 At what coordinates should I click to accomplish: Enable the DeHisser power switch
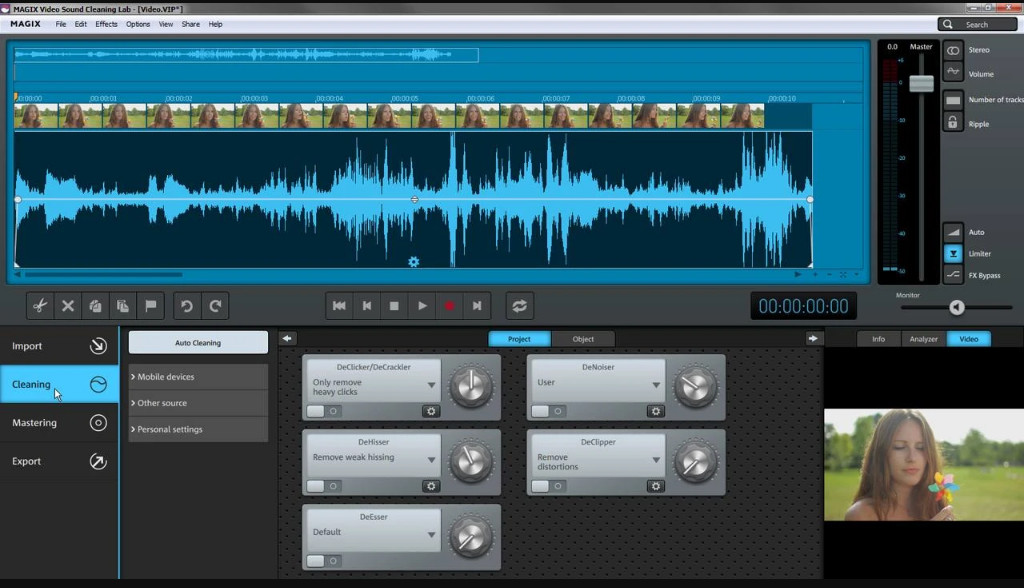click(324, 486)
